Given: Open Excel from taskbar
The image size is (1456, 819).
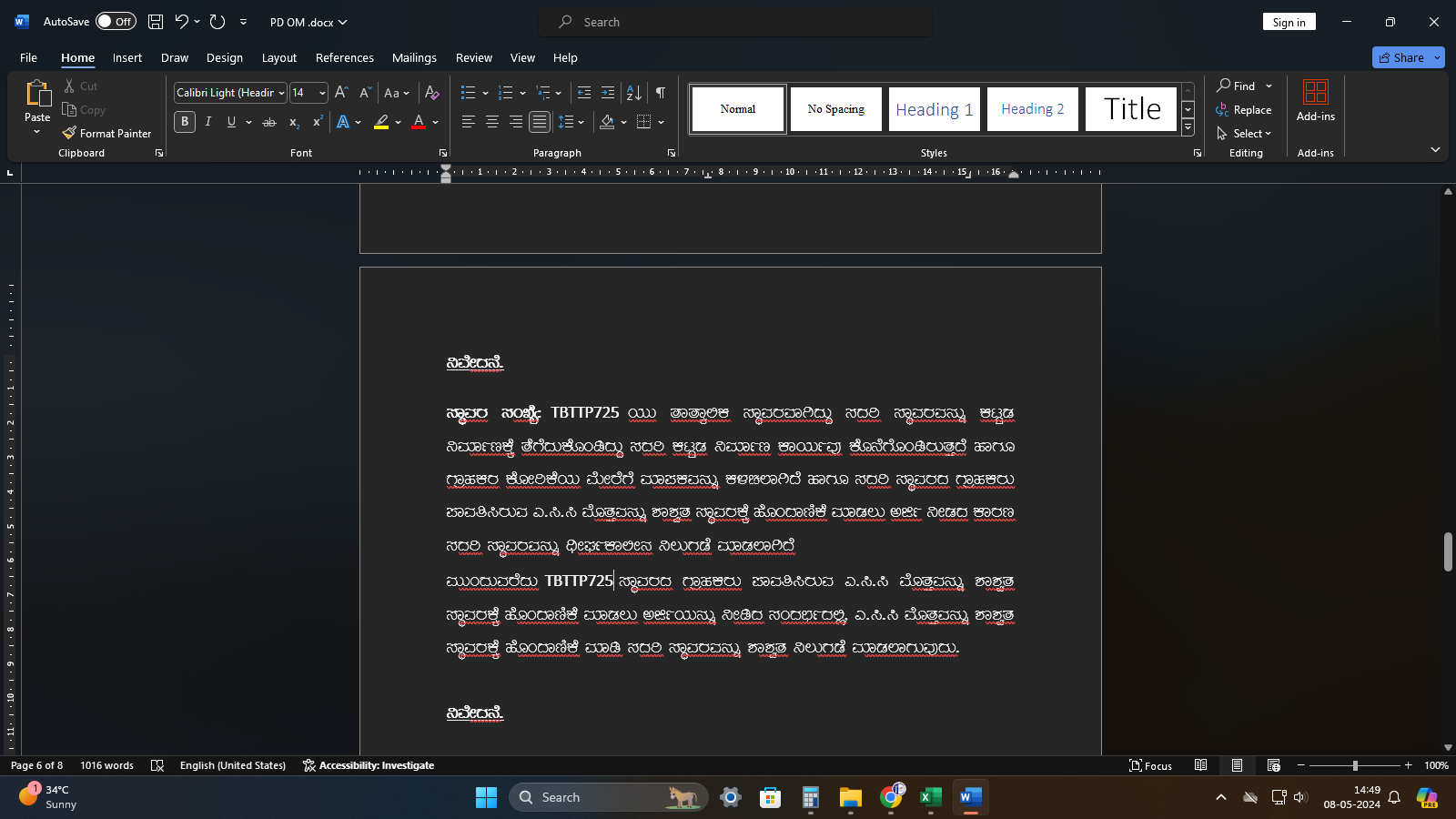Looking at the screenshot, I should coord(931,797).
